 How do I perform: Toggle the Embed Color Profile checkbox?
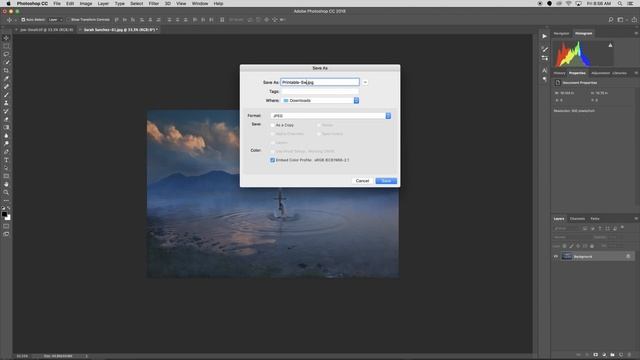coord(273,160)
